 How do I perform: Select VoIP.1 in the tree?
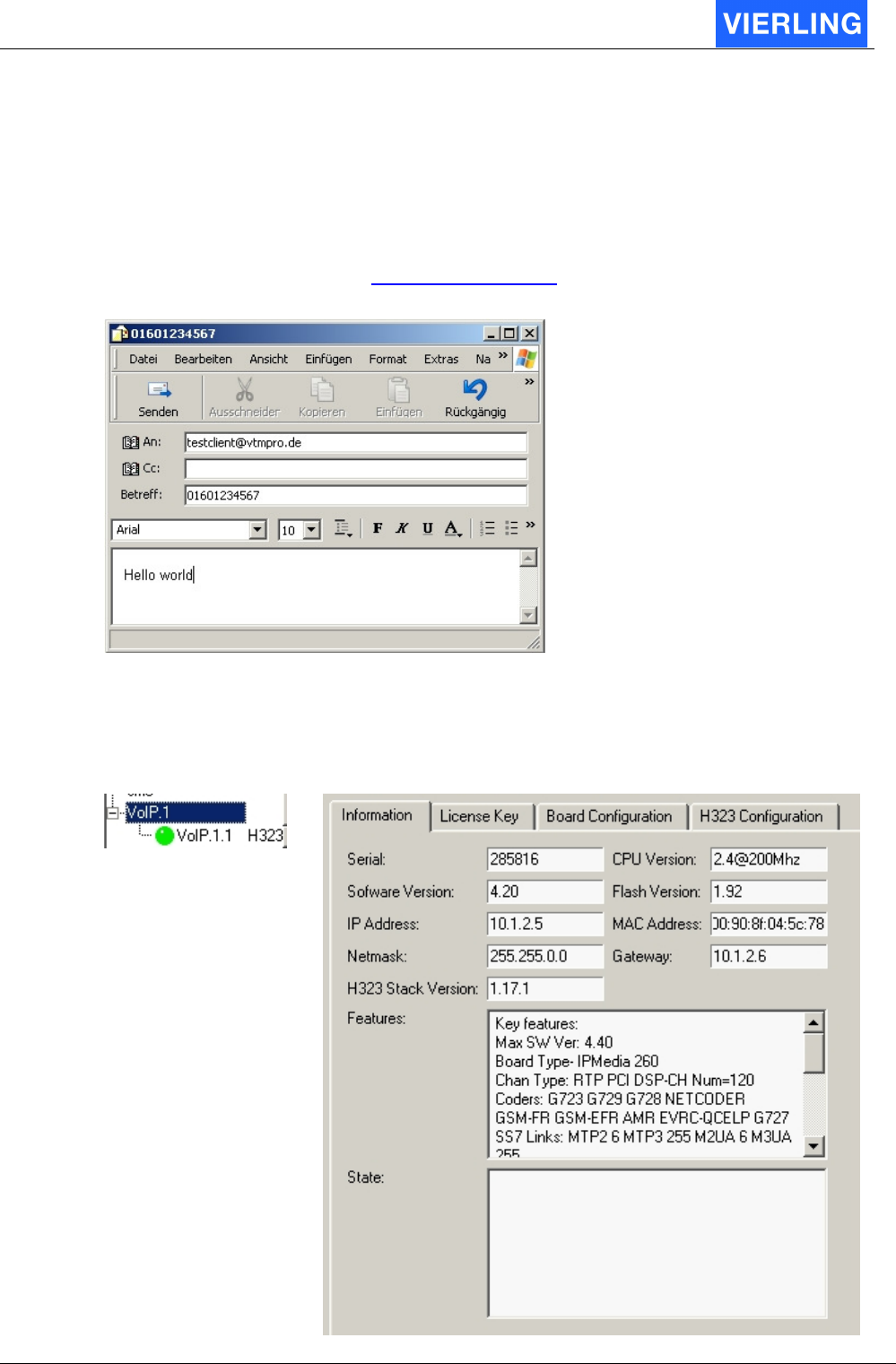[185, 812]
